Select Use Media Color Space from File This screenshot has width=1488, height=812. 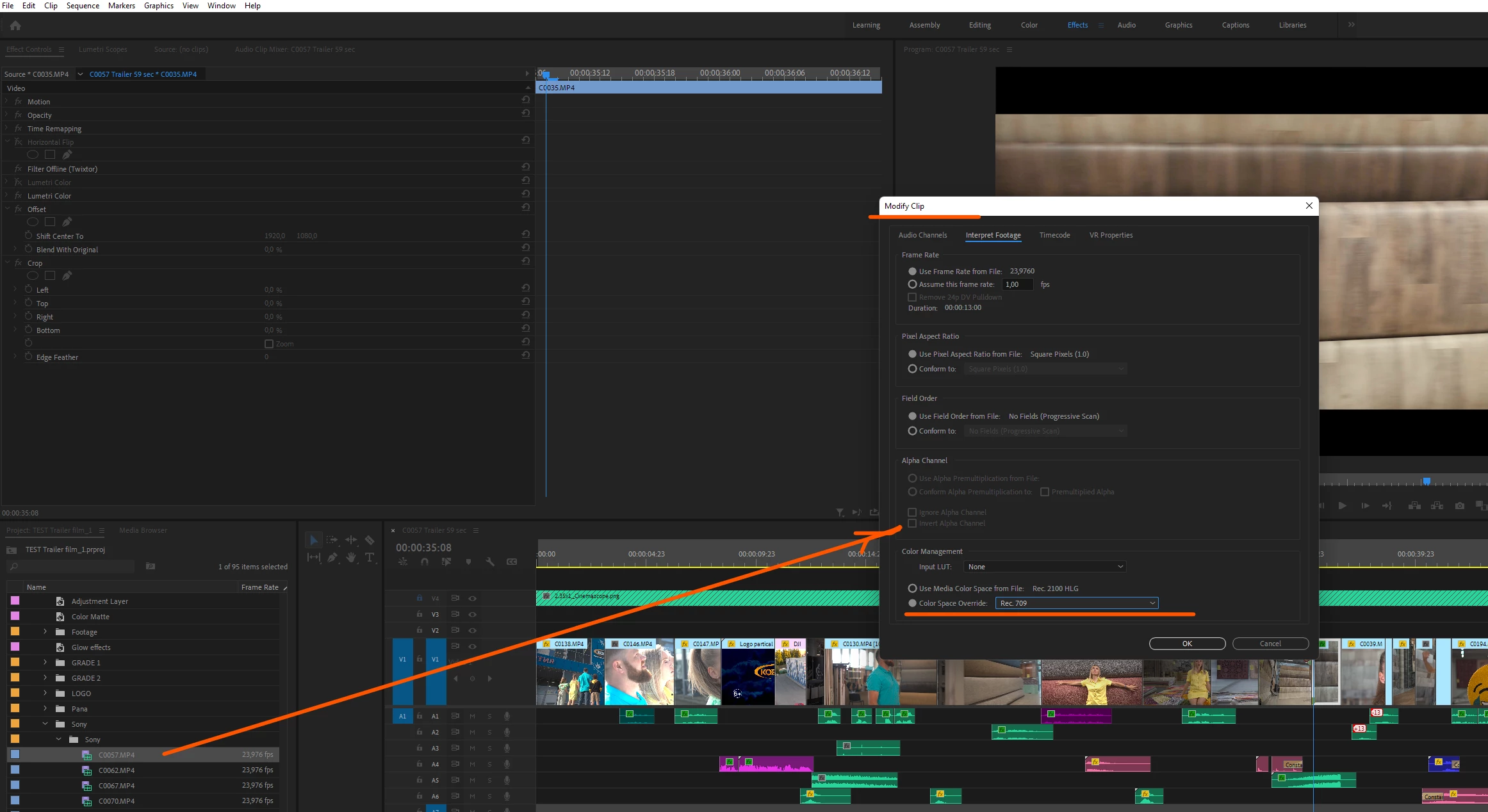tap(912, 589)
